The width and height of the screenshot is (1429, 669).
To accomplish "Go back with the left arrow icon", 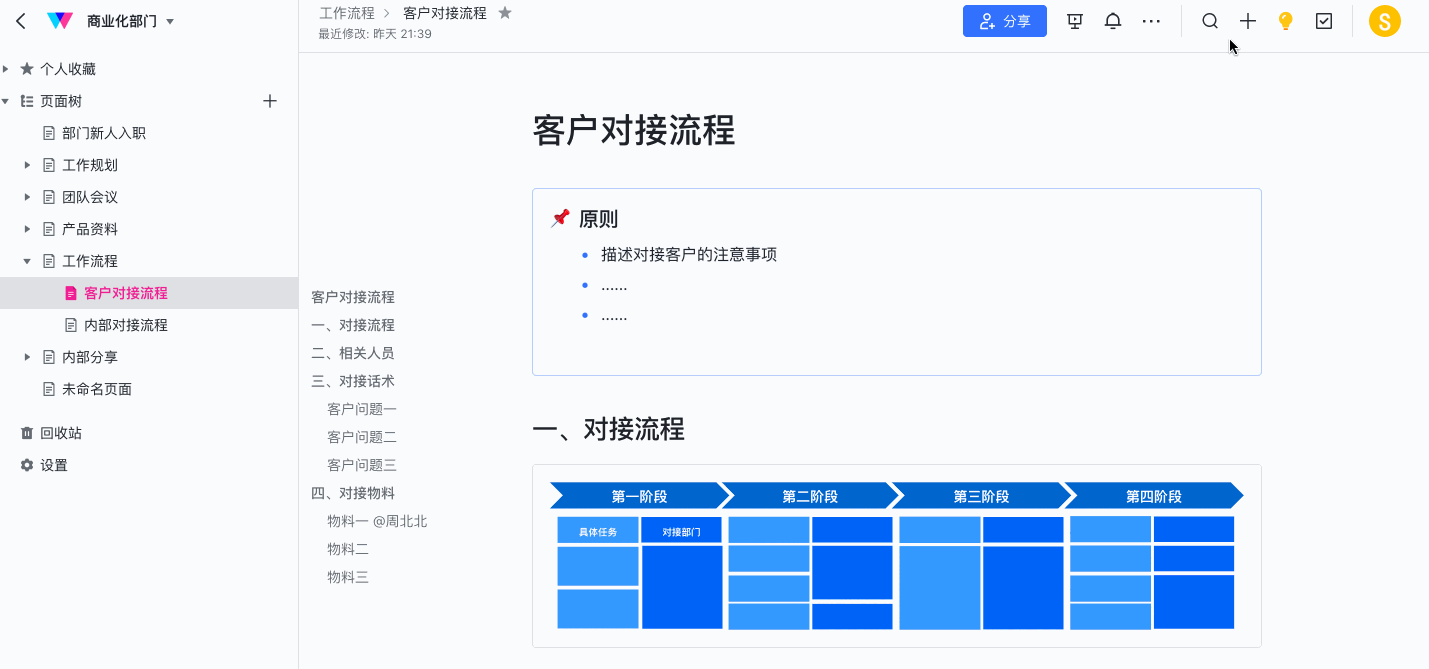I will 21,21.
